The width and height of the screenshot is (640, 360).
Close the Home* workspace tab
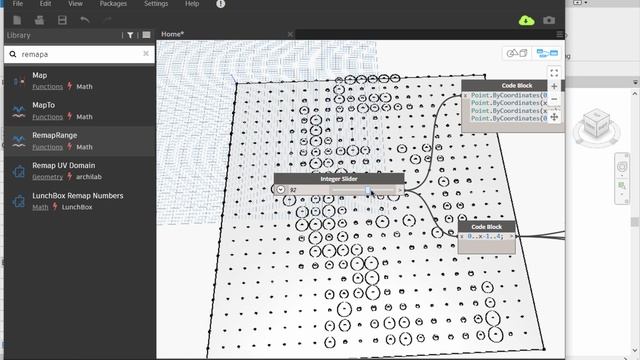(x=290, y=34)
